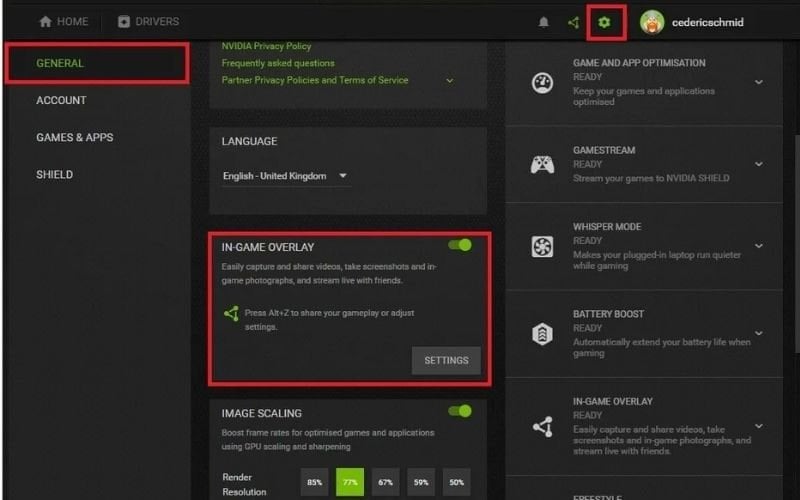Open GAMES & APPS settings section
Image resolution: width=800 pixels, height=500 pixels.
click(75, 138)
